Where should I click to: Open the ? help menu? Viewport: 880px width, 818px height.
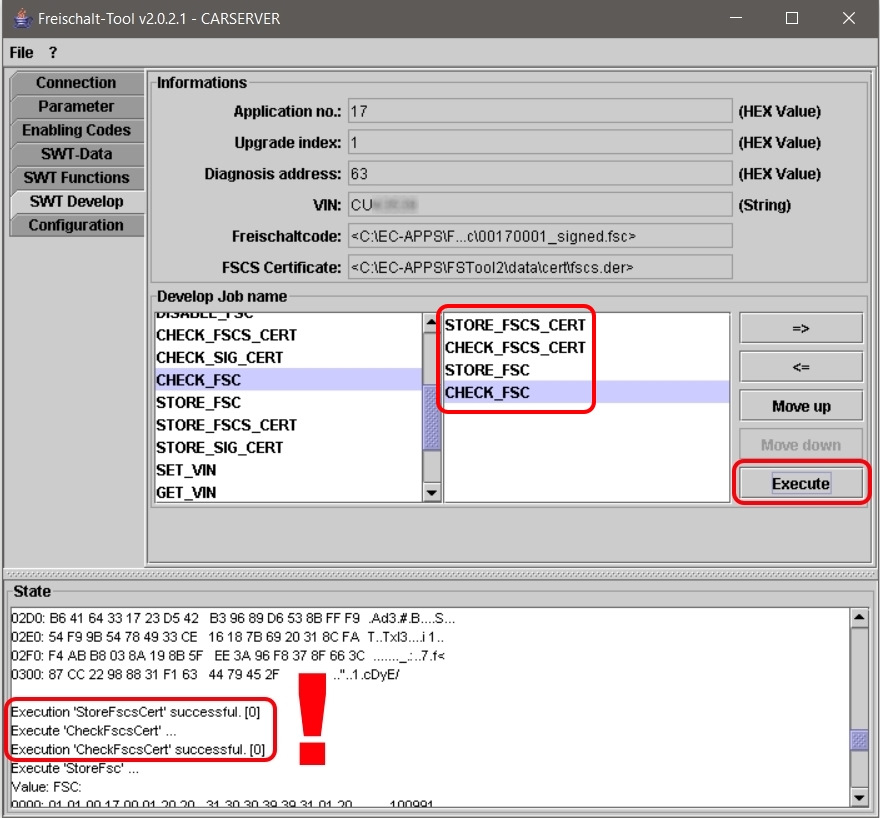coord(53,53)
